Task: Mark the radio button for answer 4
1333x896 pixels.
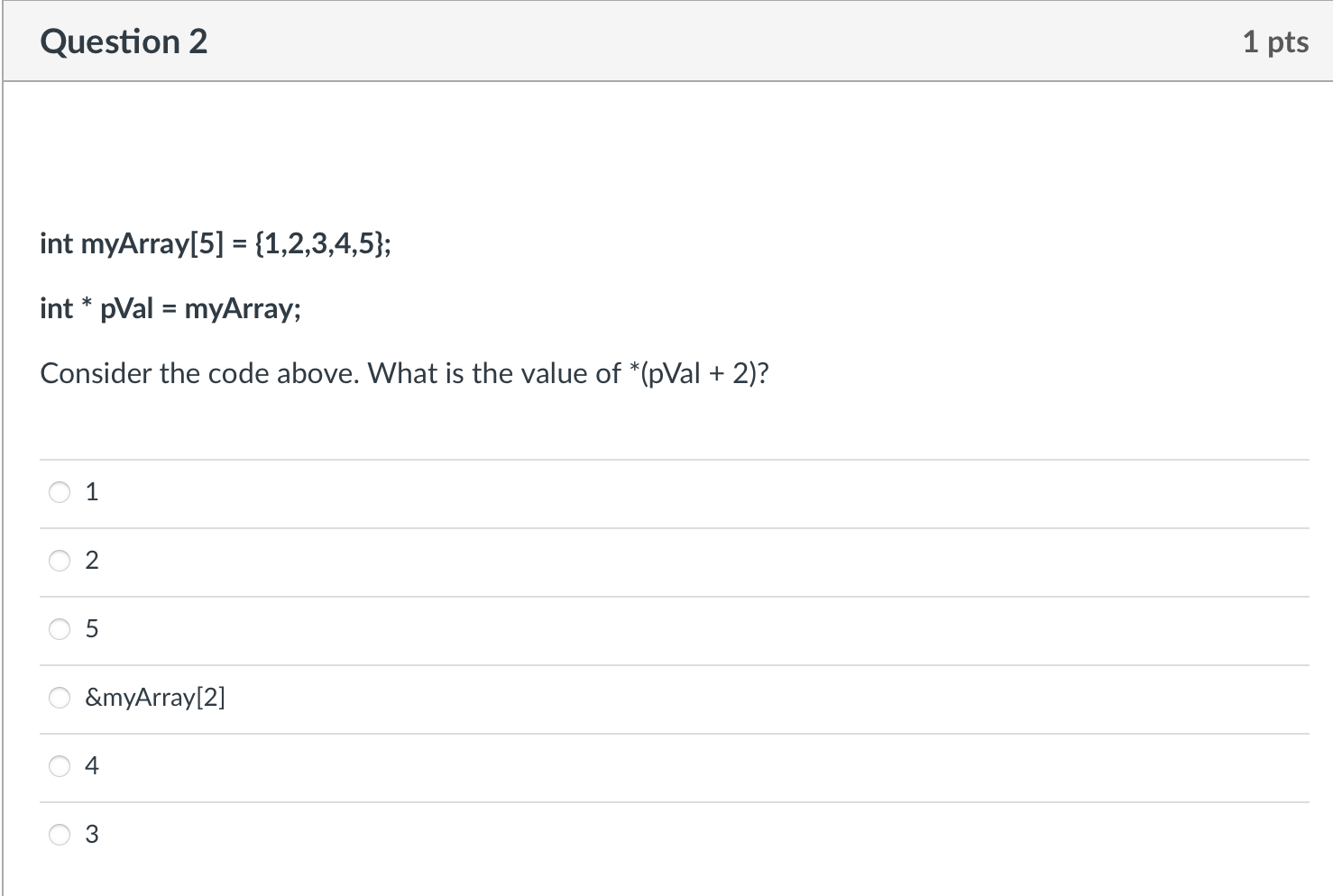Action: coord(60,766)
